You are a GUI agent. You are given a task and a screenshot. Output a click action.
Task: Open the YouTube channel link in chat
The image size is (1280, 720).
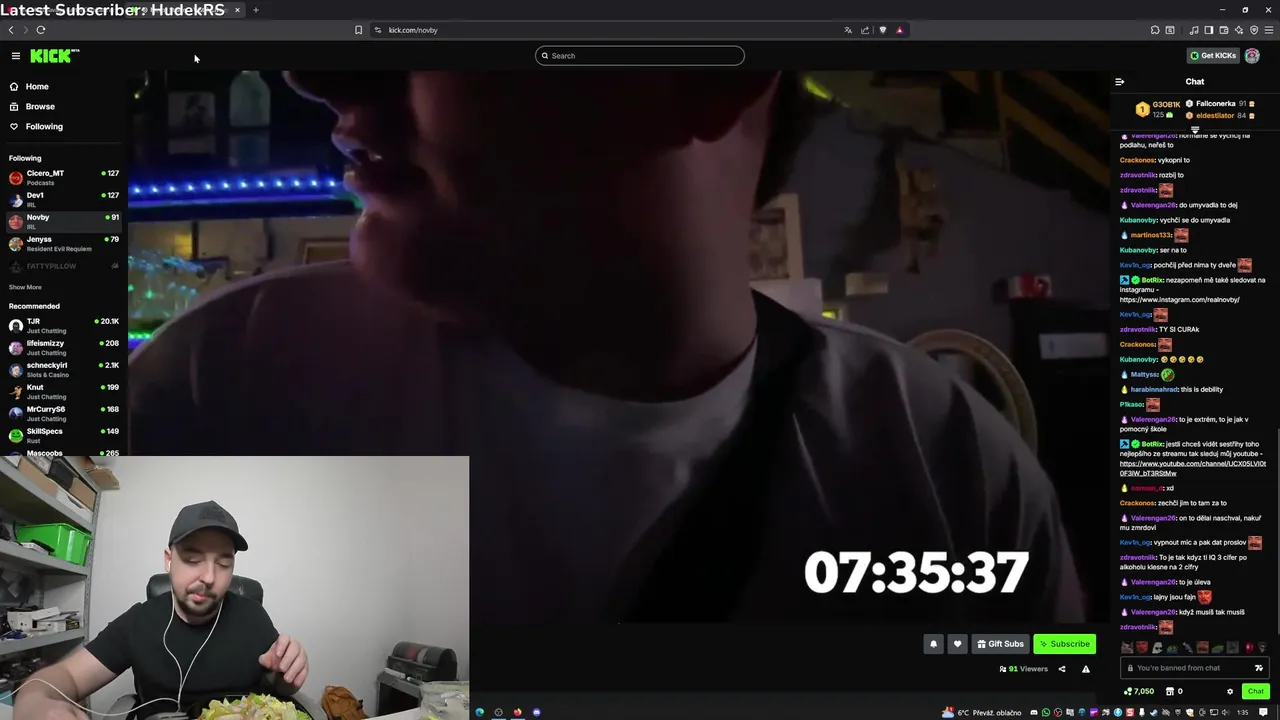[1192, 469]
